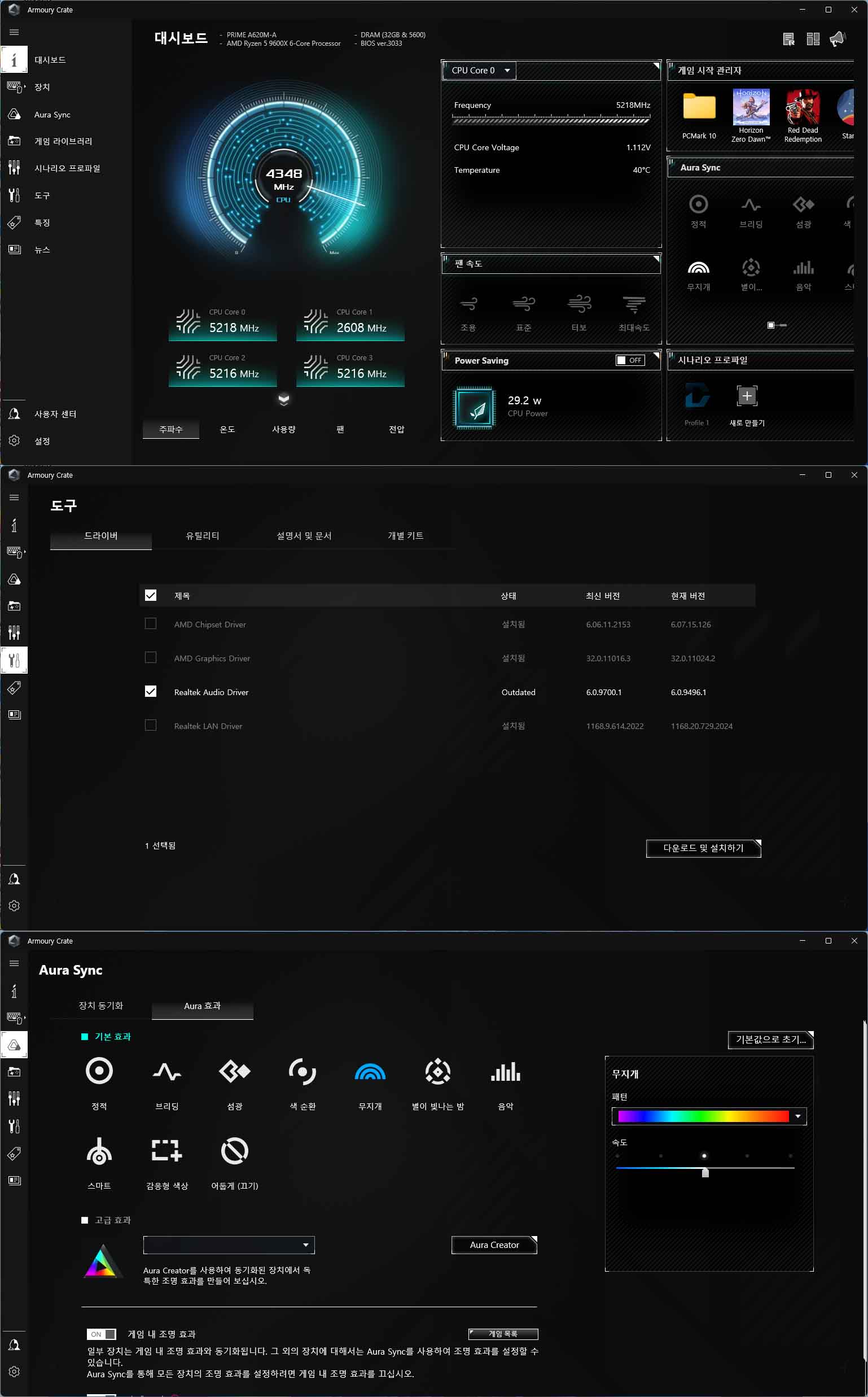Open 설명서 및 문서 tab

pos(304,536)
